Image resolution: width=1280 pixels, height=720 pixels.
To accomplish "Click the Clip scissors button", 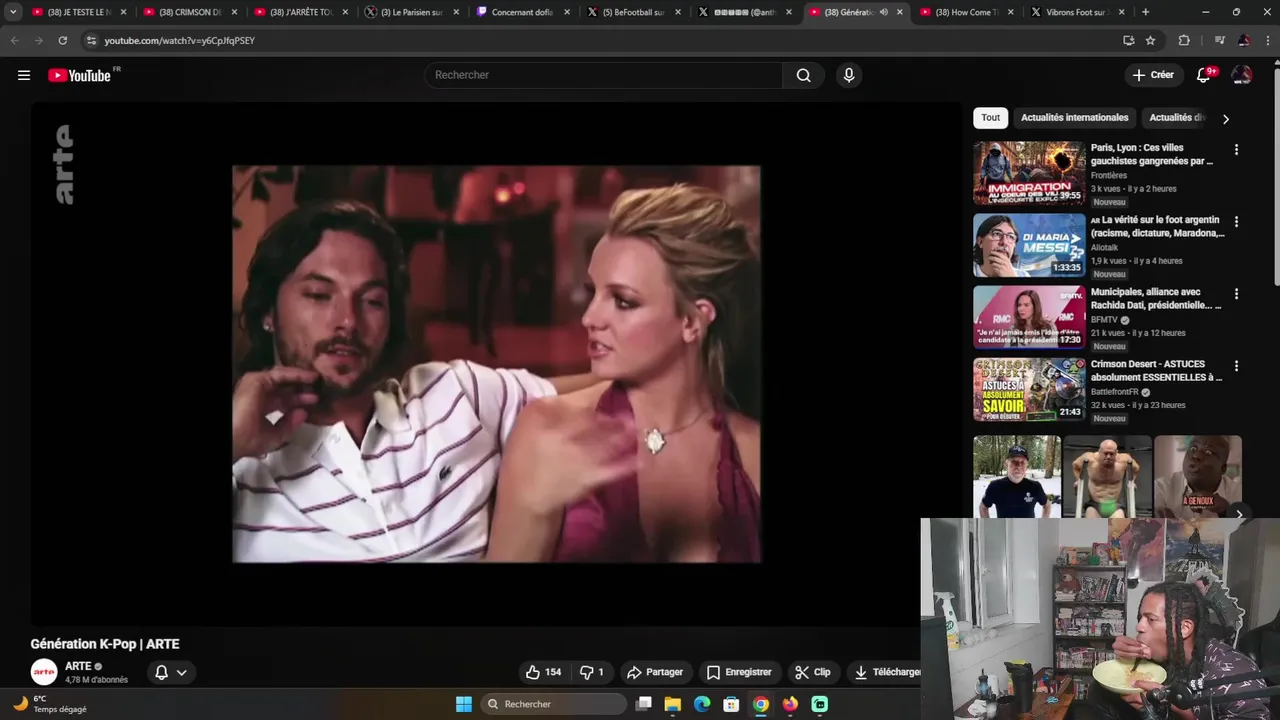I will click(812, 672).
